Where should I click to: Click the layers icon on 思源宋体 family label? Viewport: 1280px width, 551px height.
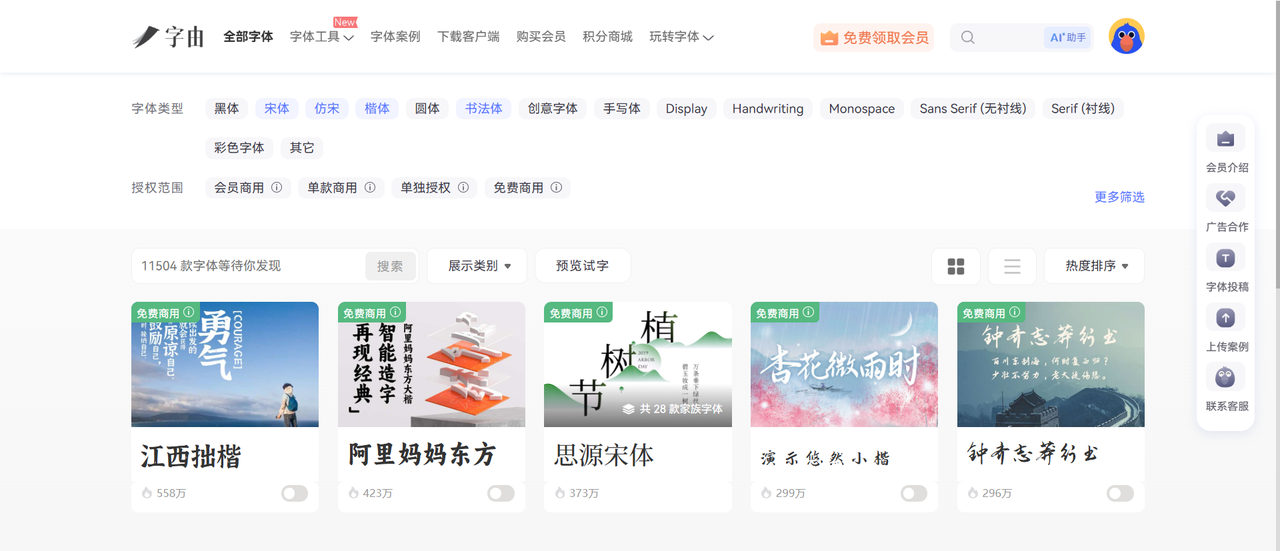[628, 409]
